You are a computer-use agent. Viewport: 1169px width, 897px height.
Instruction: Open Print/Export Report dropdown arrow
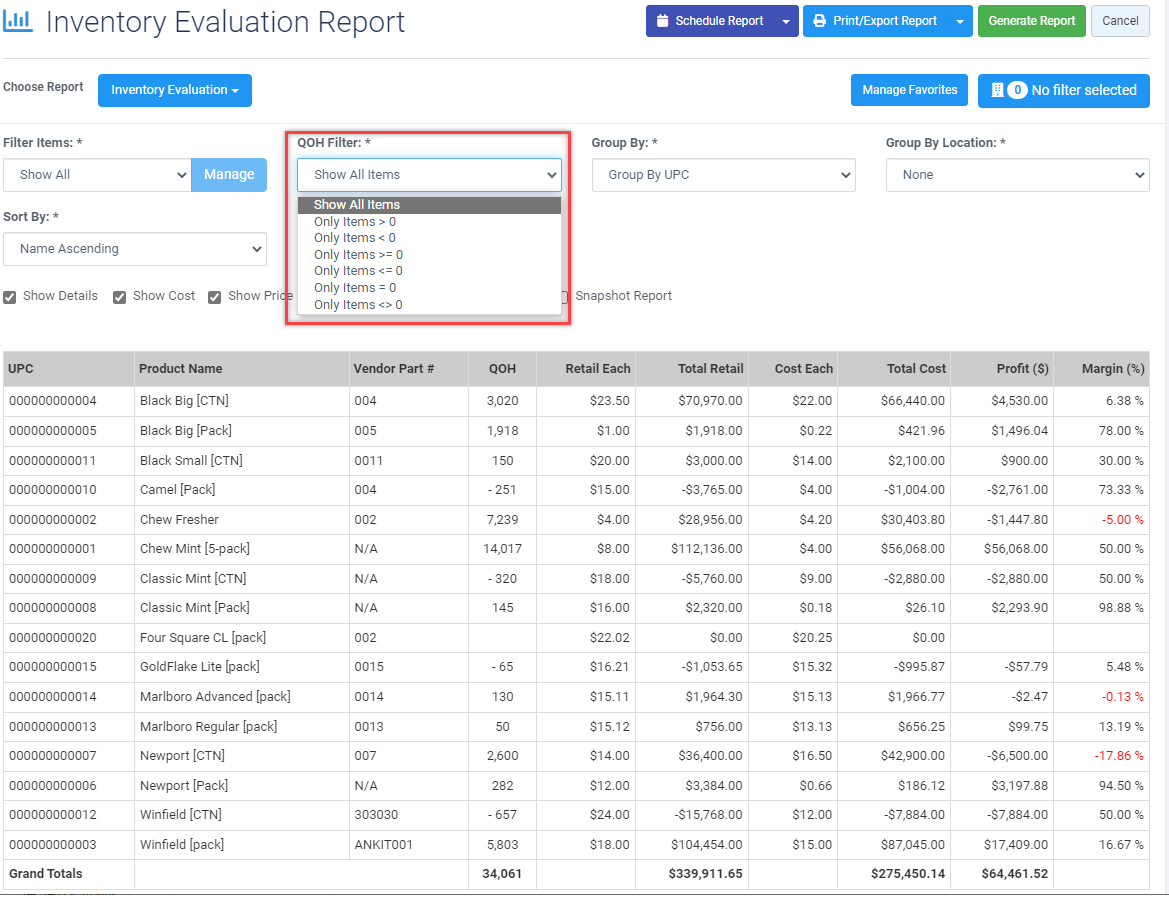pyautogui.click(x=960, y=21)
